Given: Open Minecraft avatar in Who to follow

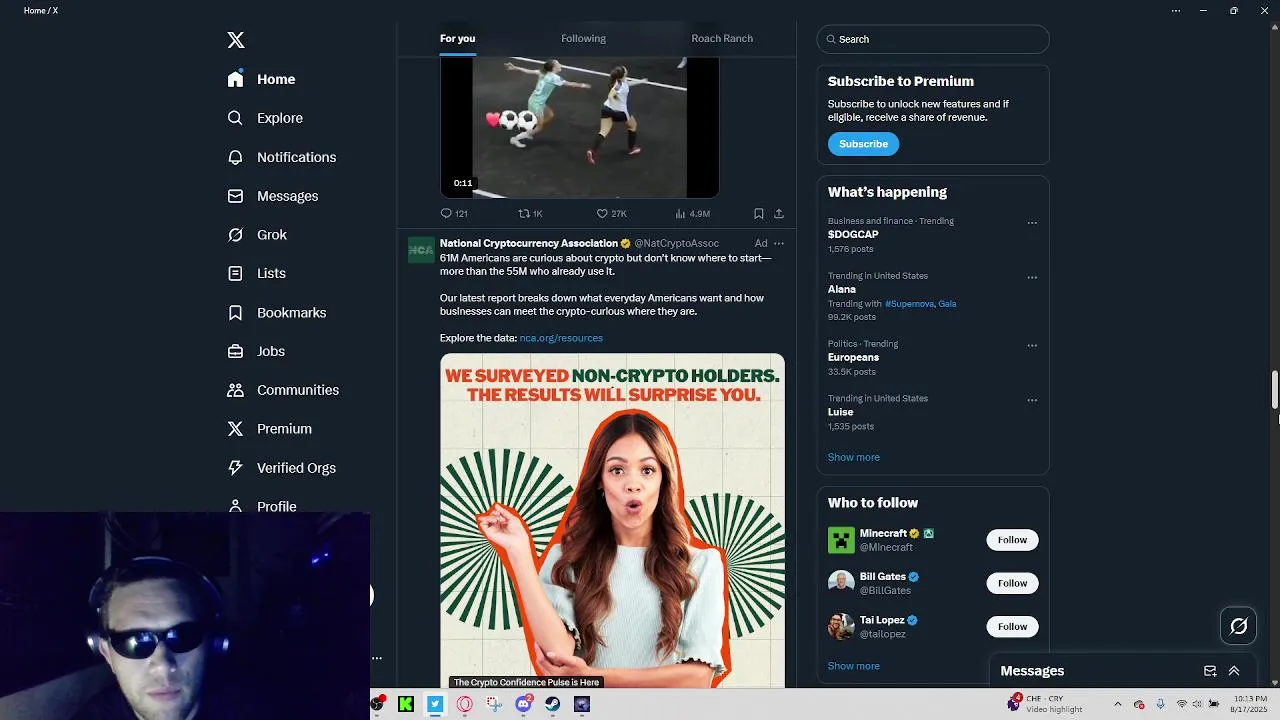Looking at the screenshot, I should pos(841,540).
